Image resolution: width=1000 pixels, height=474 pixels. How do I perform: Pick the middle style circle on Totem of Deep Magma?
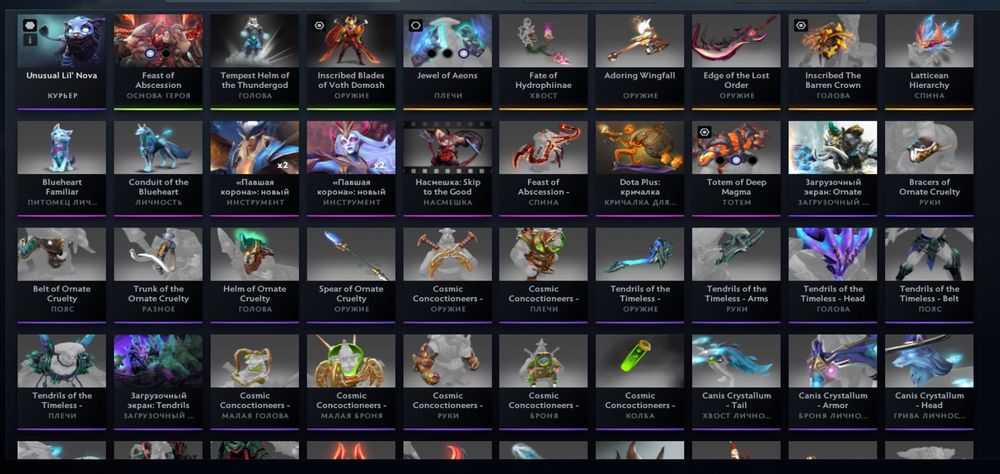tap(736, 160)
